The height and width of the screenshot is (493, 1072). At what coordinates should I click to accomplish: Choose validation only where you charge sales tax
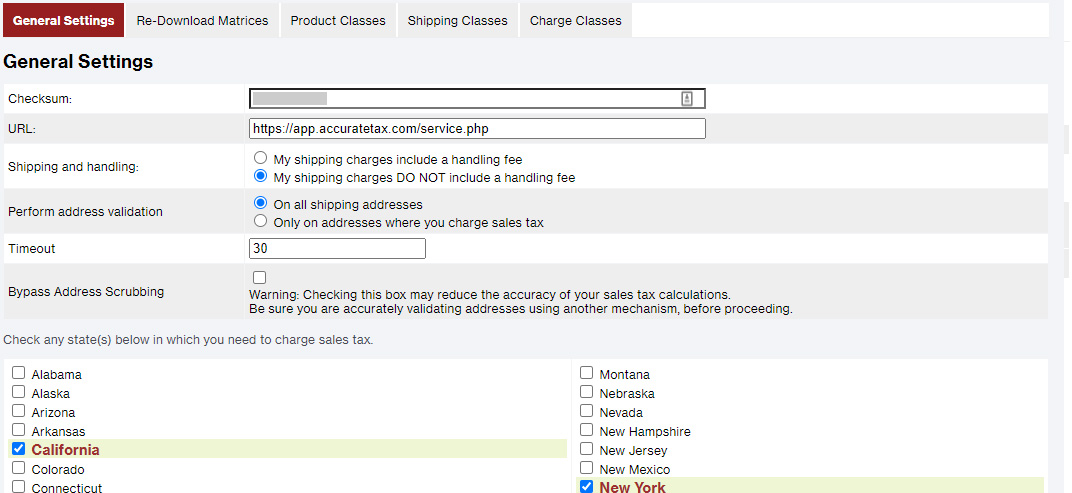click(x=261, y=222)
